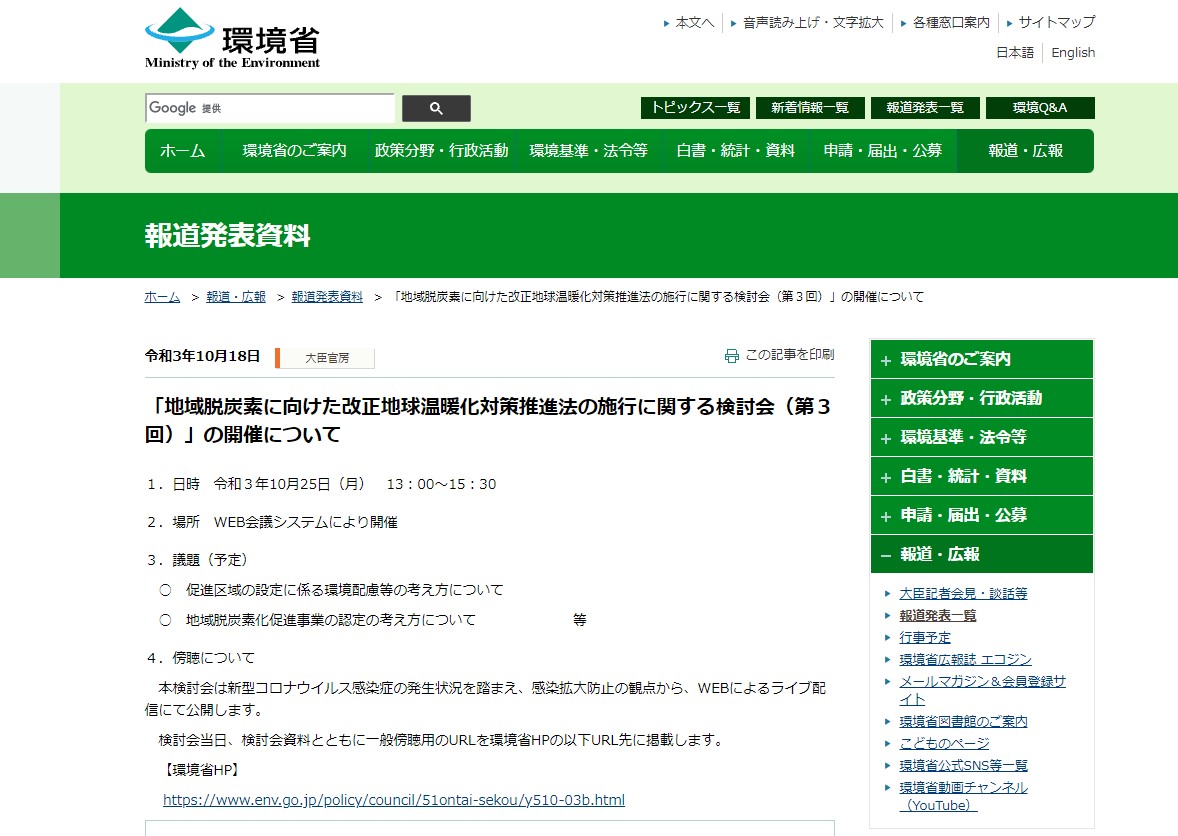Viewport: 1178px width, 836px height.
Task: Go to 大臣記者会見・談話等 sidebar link
Action: (x=963, y=593)
